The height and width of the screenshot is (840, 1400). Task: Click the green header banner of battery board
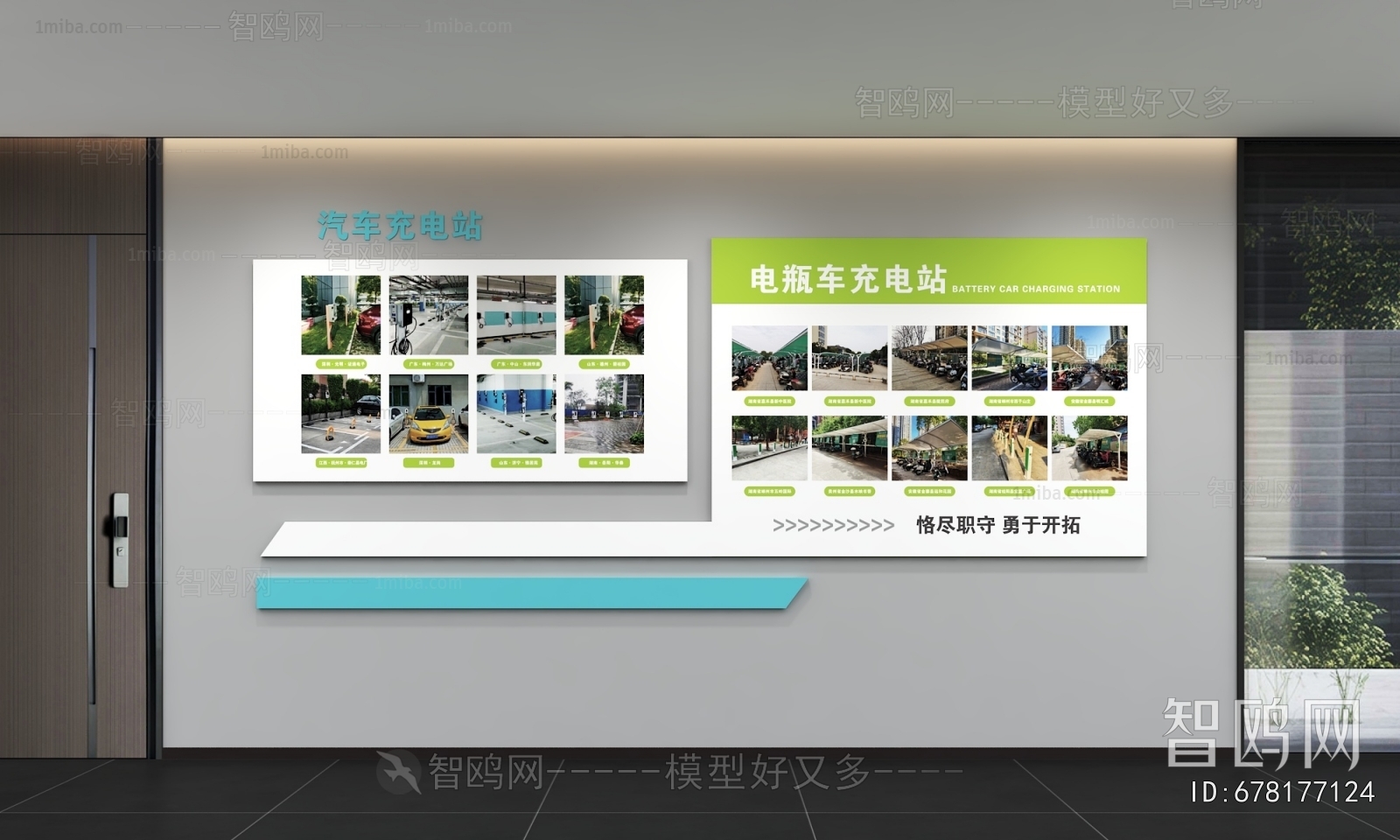[x=928, y=271]
